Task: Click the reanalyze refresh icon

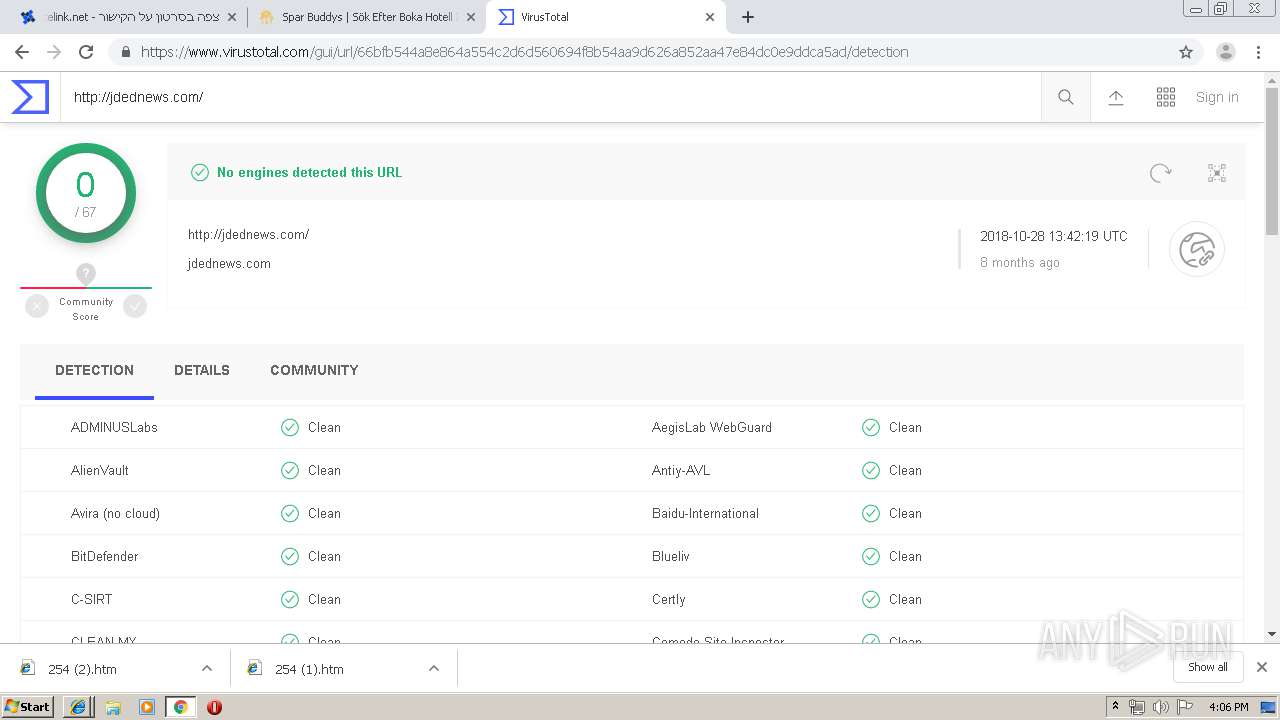Action: 1160,173
